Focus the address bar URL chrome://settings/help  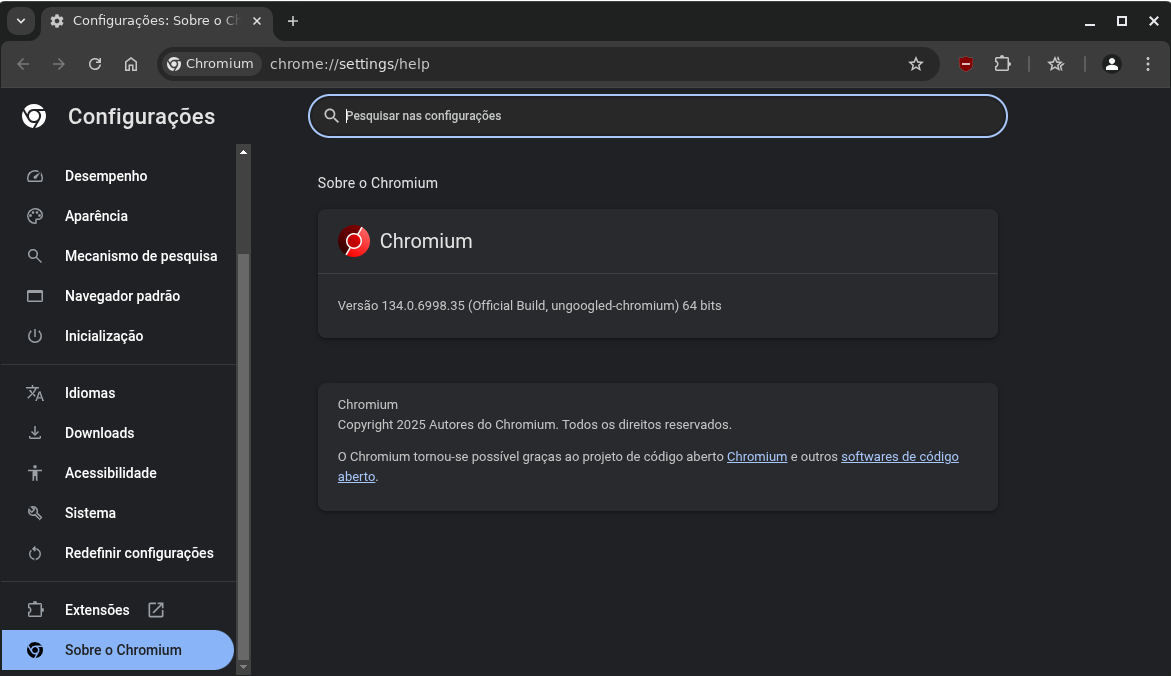pyautogui.click(x=350, y=64)
